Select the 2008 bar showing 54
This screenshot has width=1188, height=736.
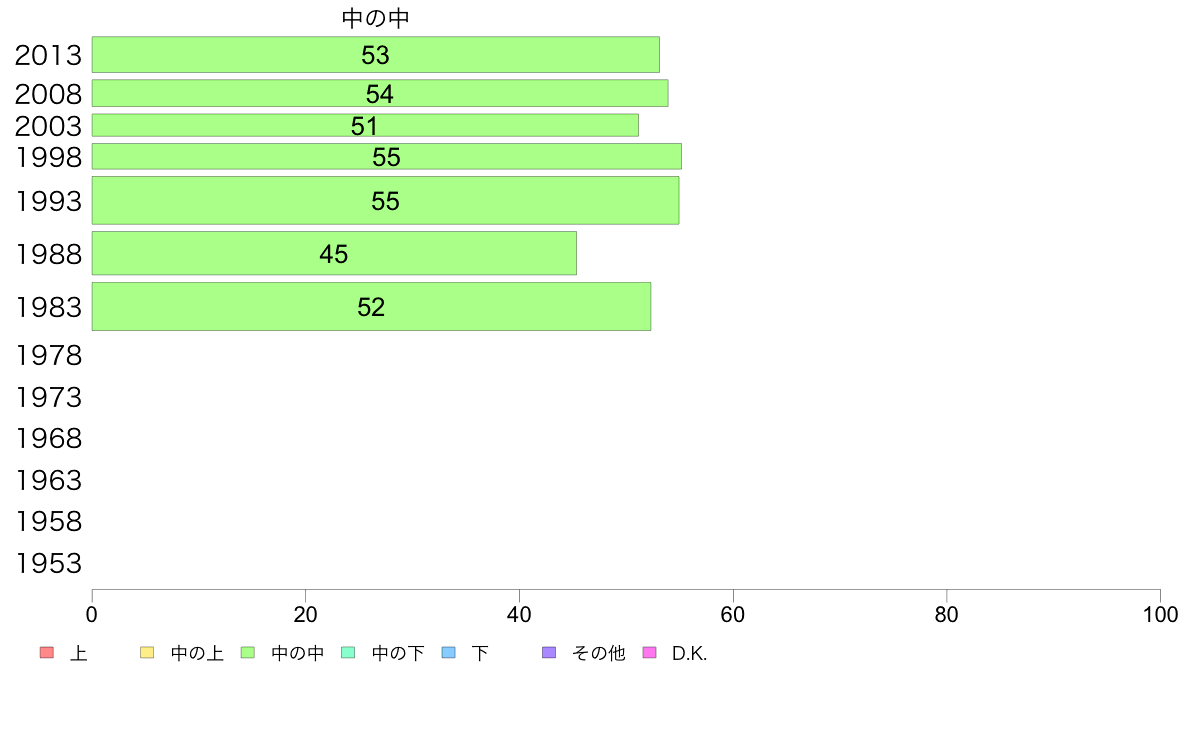point(380,93)
